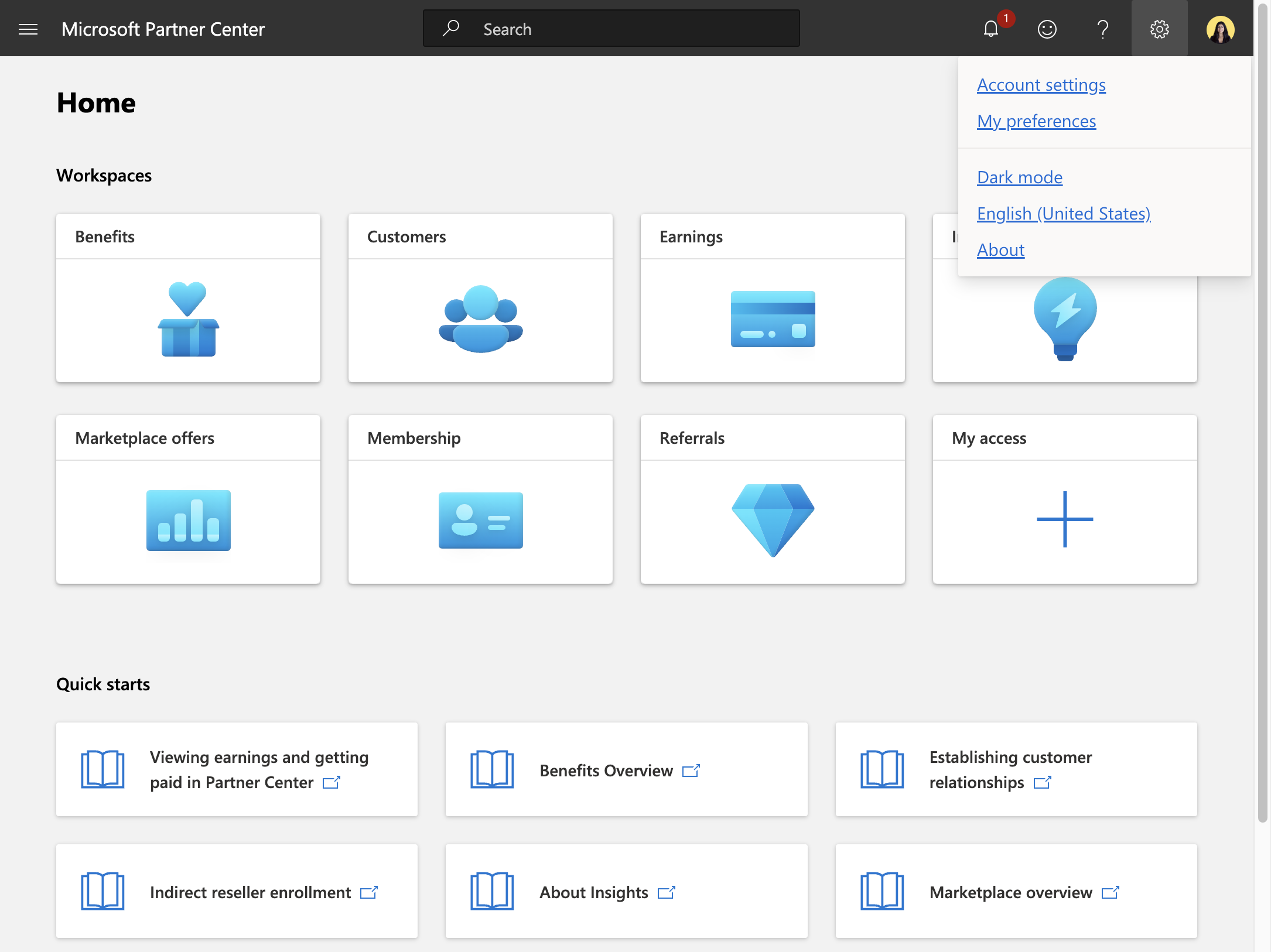Image resolution: width=1271 pixels, height=952 pixels.
Task: Click into the Search field
Action: tap(611, 29)
